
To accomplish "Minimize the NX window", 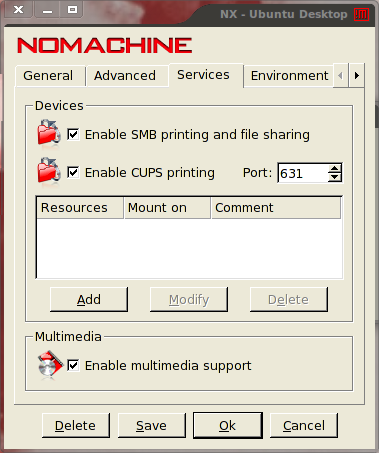I will pos(47,10).
